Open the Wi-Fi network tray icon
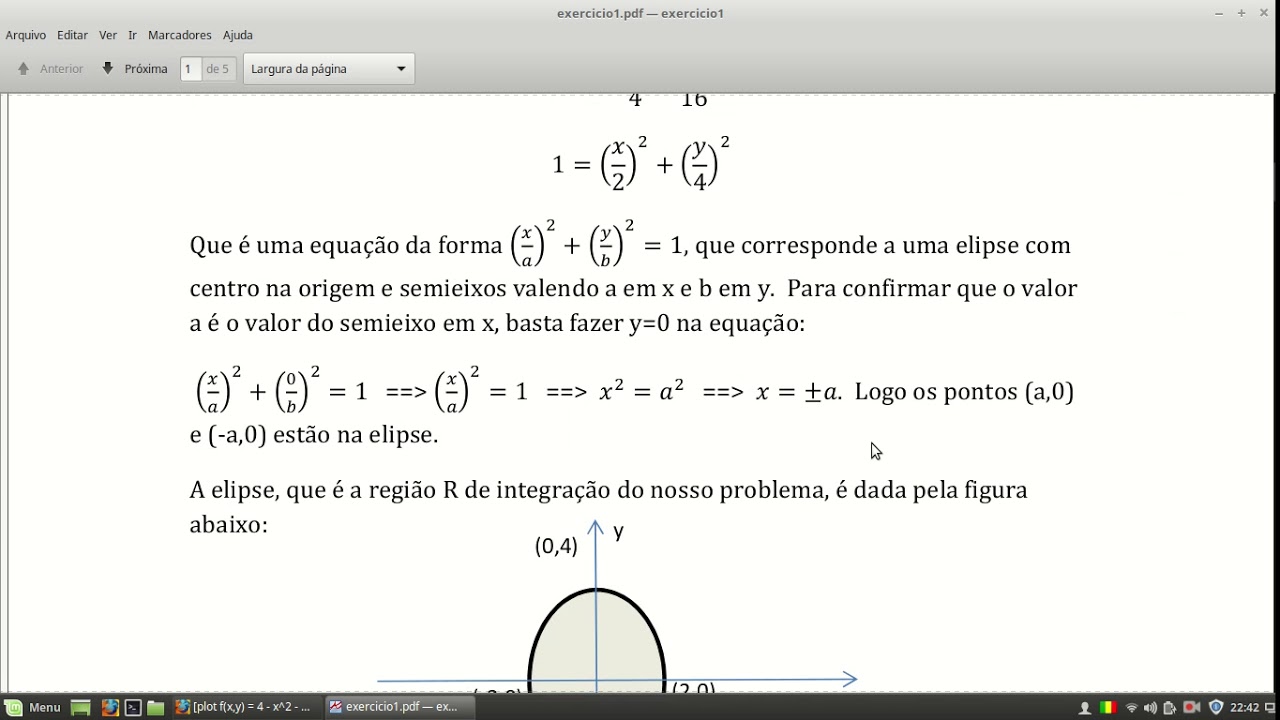1280x720 pixels. coord(1132,708)
